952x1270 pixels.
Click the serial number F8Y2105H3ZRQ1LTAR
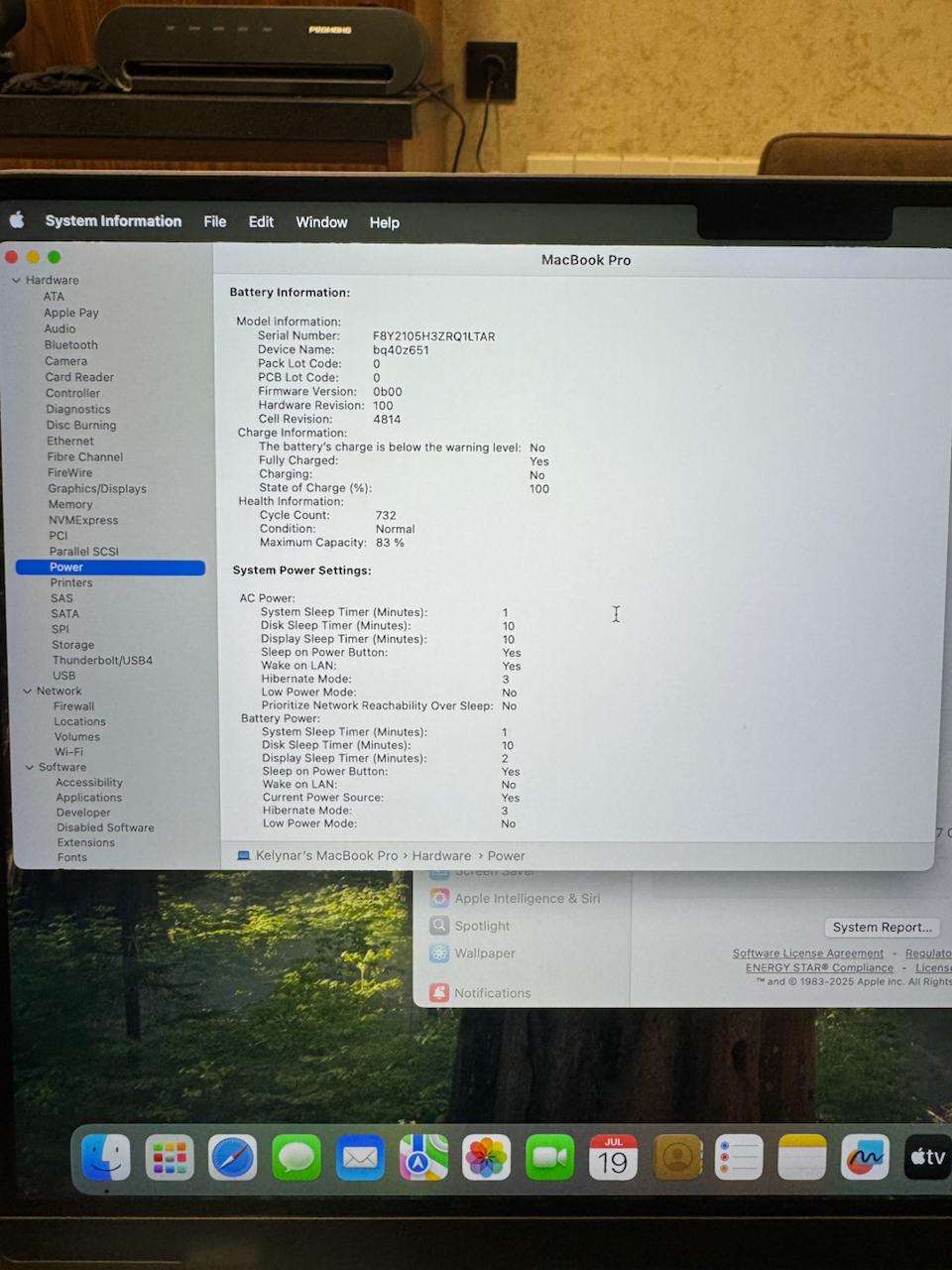tap(433, 336)
